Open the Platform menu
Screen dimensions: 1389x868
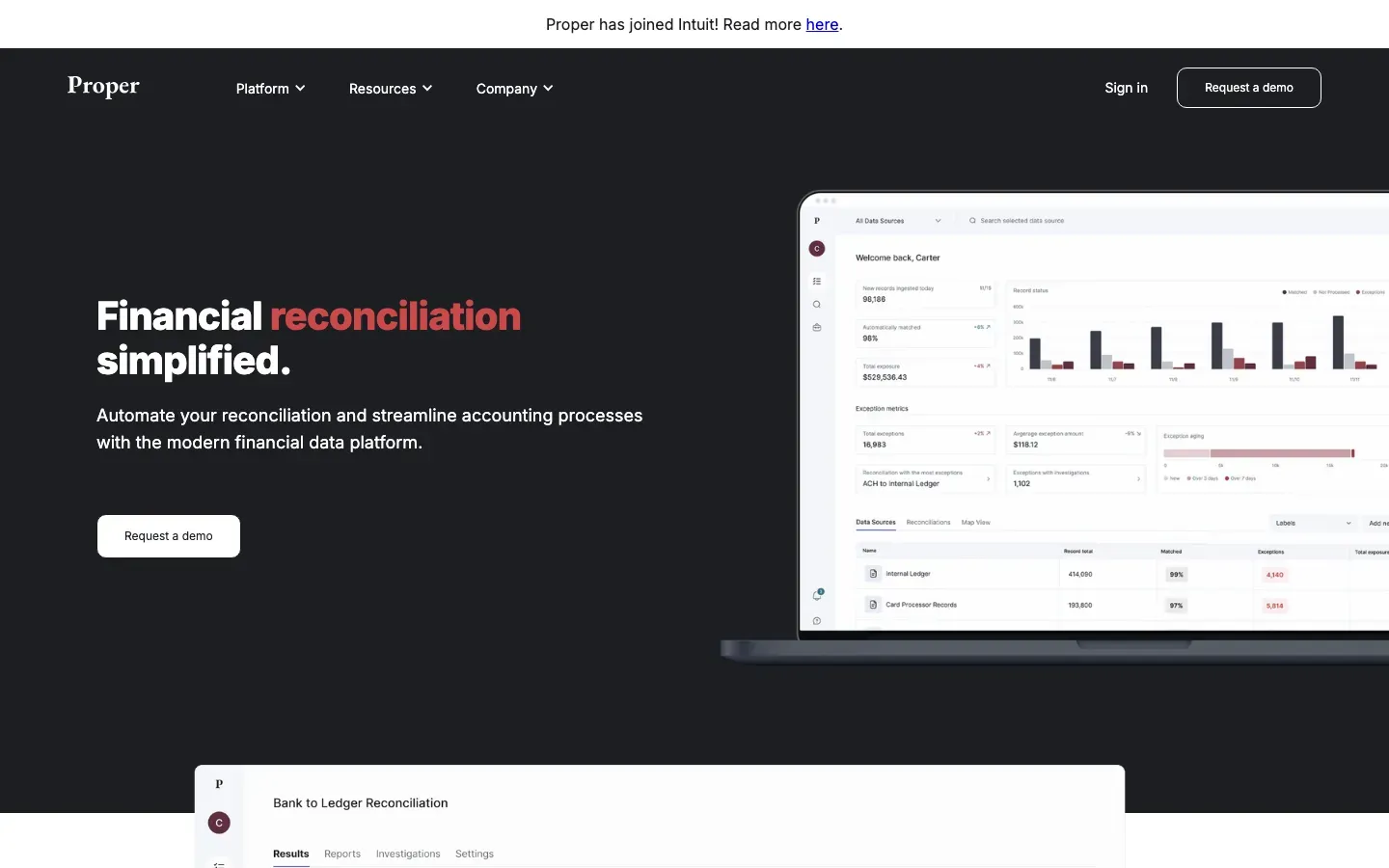[x=270, y=89]
